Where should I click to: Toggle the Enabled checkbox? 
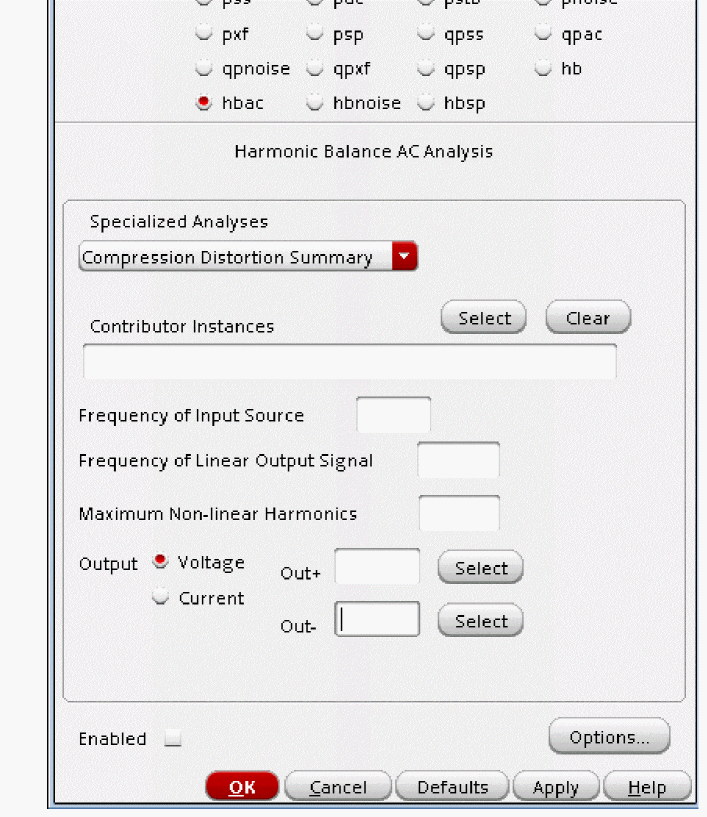point(173,738)
